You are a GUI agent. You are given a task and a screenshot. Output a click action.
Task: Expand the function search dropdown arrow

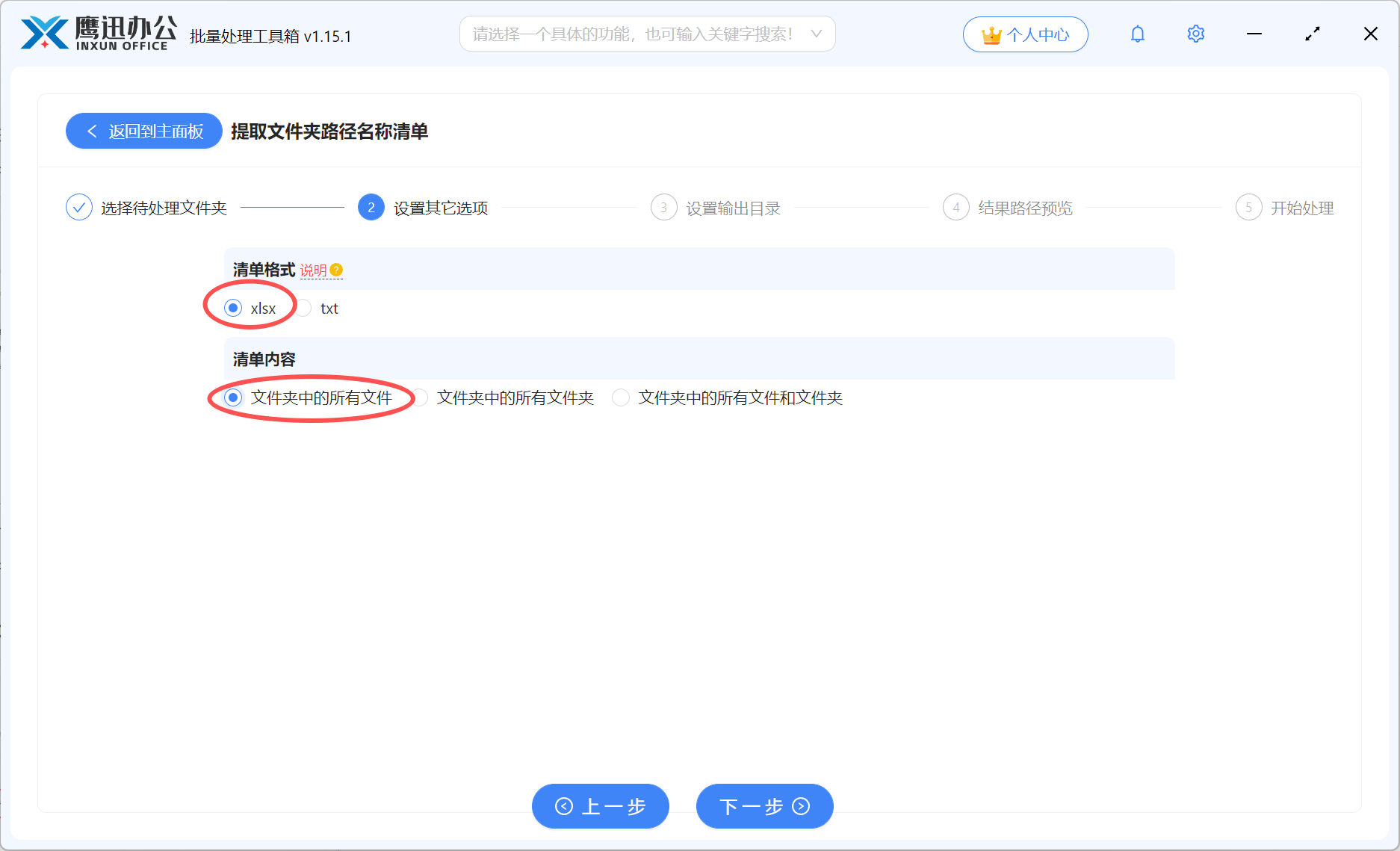(816, 34)
